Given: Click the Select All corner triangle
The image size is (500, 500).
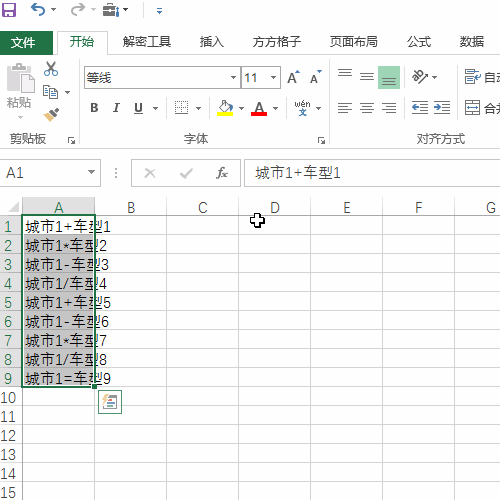Looking at the screenshot, I should click(13, 207).
